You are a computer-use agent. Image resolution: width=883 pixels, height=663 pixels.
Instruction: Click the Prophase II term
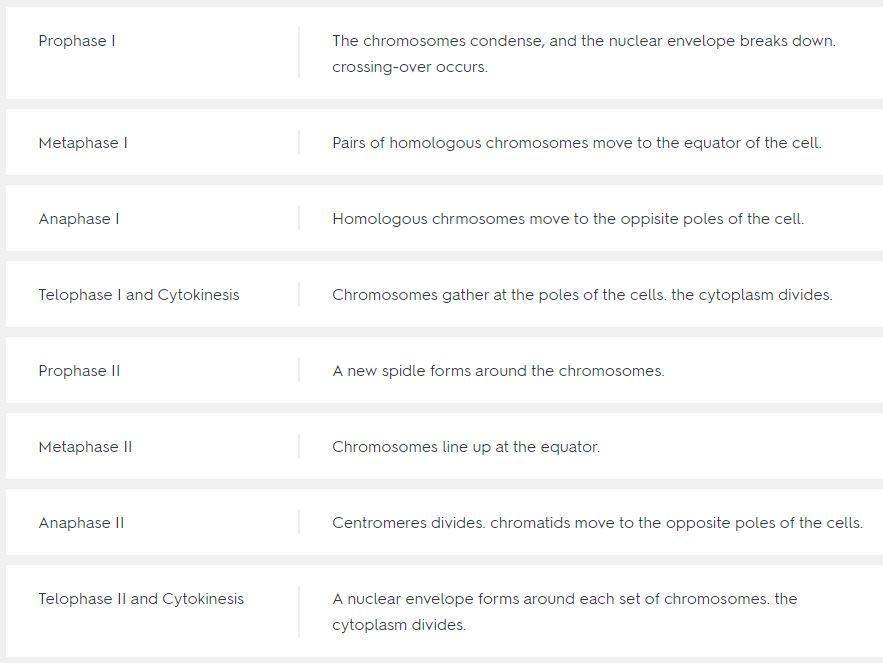pos(79,371)
